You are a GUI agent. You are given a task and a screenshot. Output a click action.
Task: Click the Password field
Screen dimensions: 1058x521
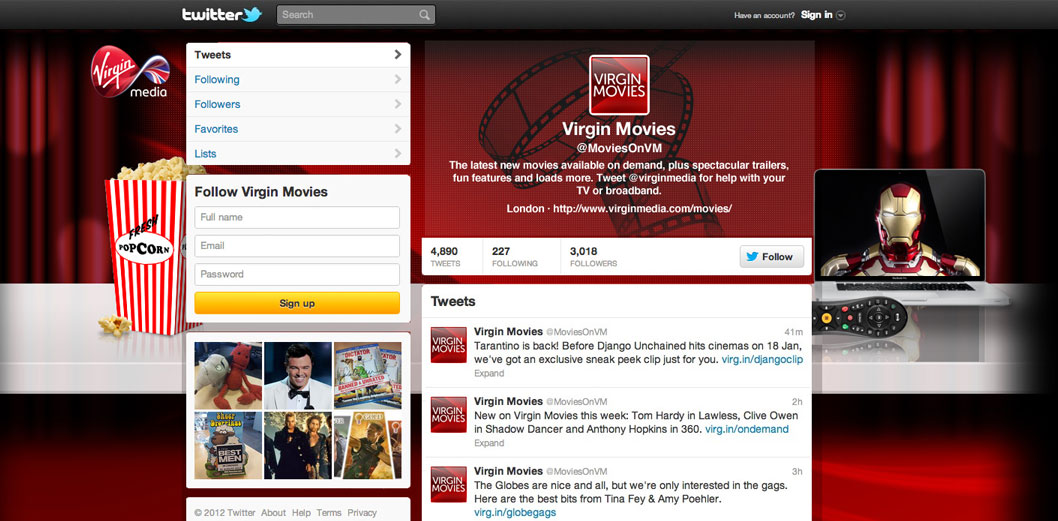[x=297, y=274]
